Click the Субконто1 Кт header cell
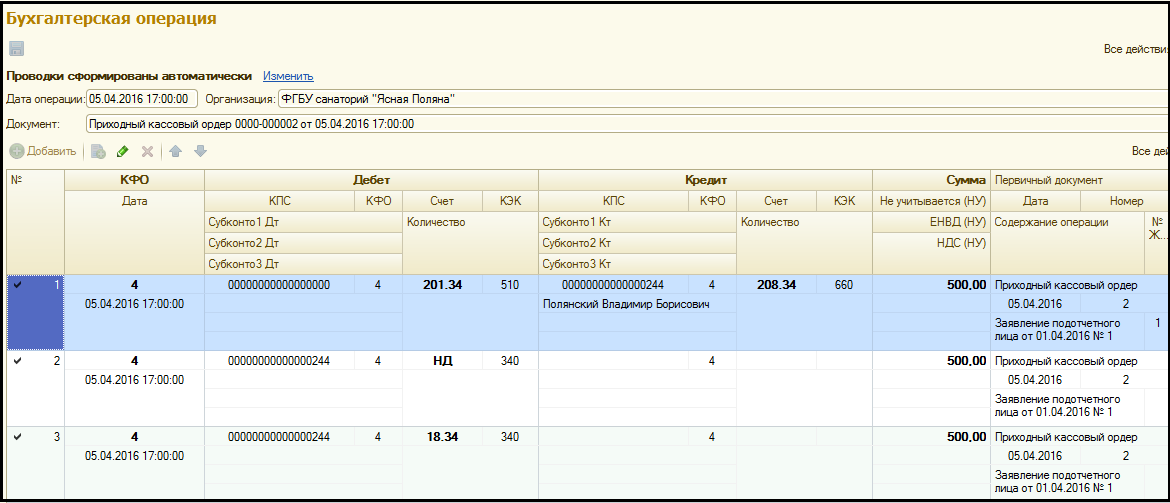The image size is (1170, 503). [x=637, y=222]
